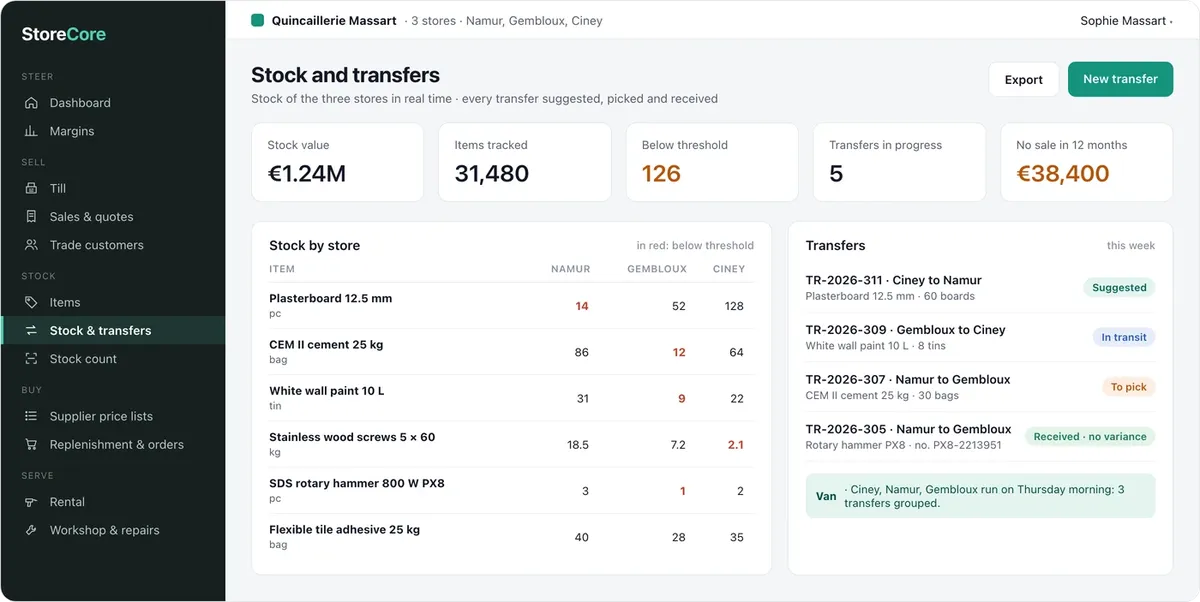
Task: Click the Workshop & repairs wrench icon
Action: click(31, 530)
